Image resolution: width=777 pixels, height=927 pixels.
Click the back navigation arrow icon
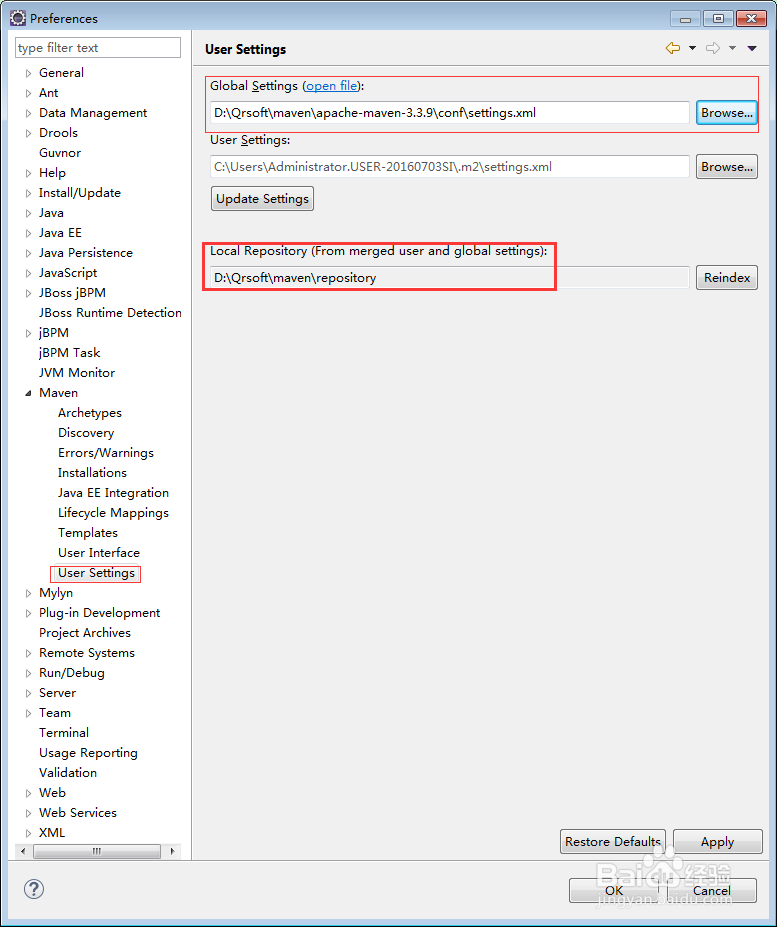pos(672,48)
